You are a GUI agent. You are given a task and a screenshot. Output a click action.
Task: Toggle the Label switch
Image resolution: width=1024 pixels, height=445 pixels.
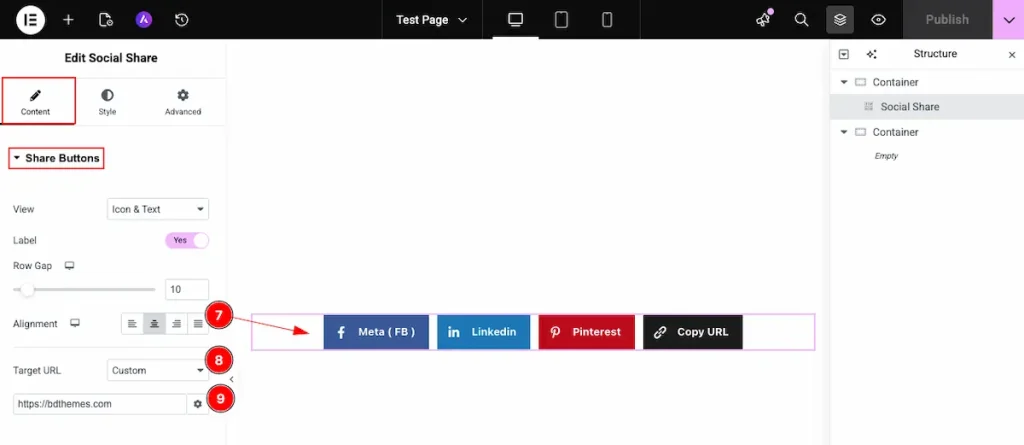(187, 240)
